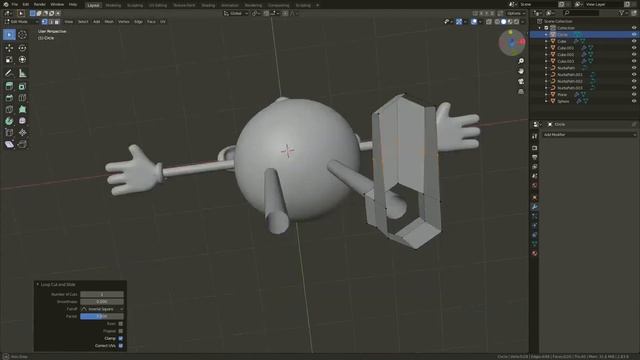The height and width of the screenshot is (360, 640).
Task: Enable vertex select mode
Action: [x=44, y=22]
